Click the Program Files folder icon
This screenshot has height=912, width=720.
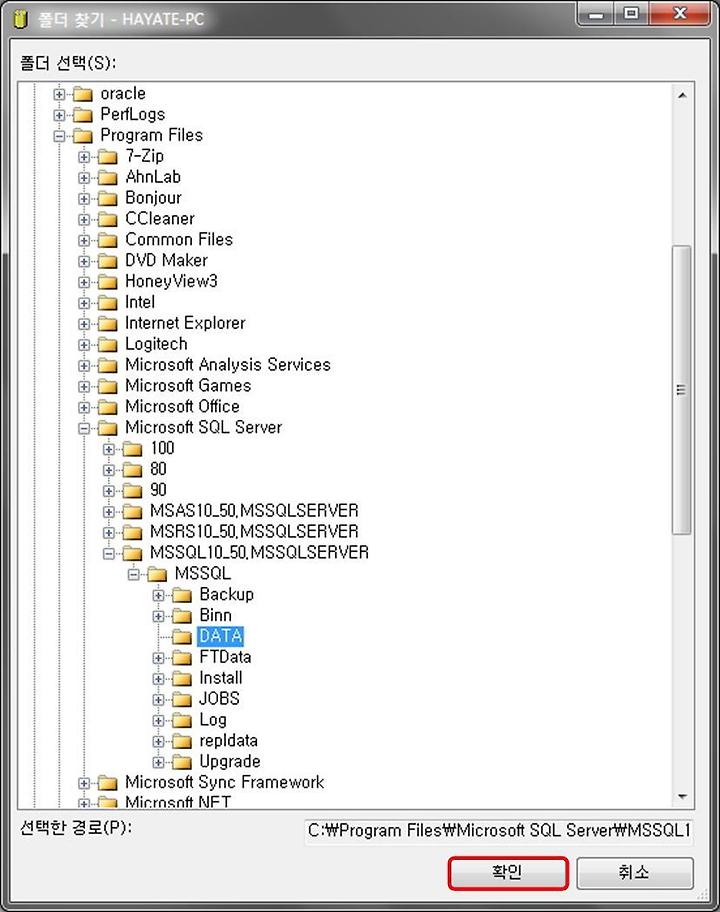click(x=83, y=136)
